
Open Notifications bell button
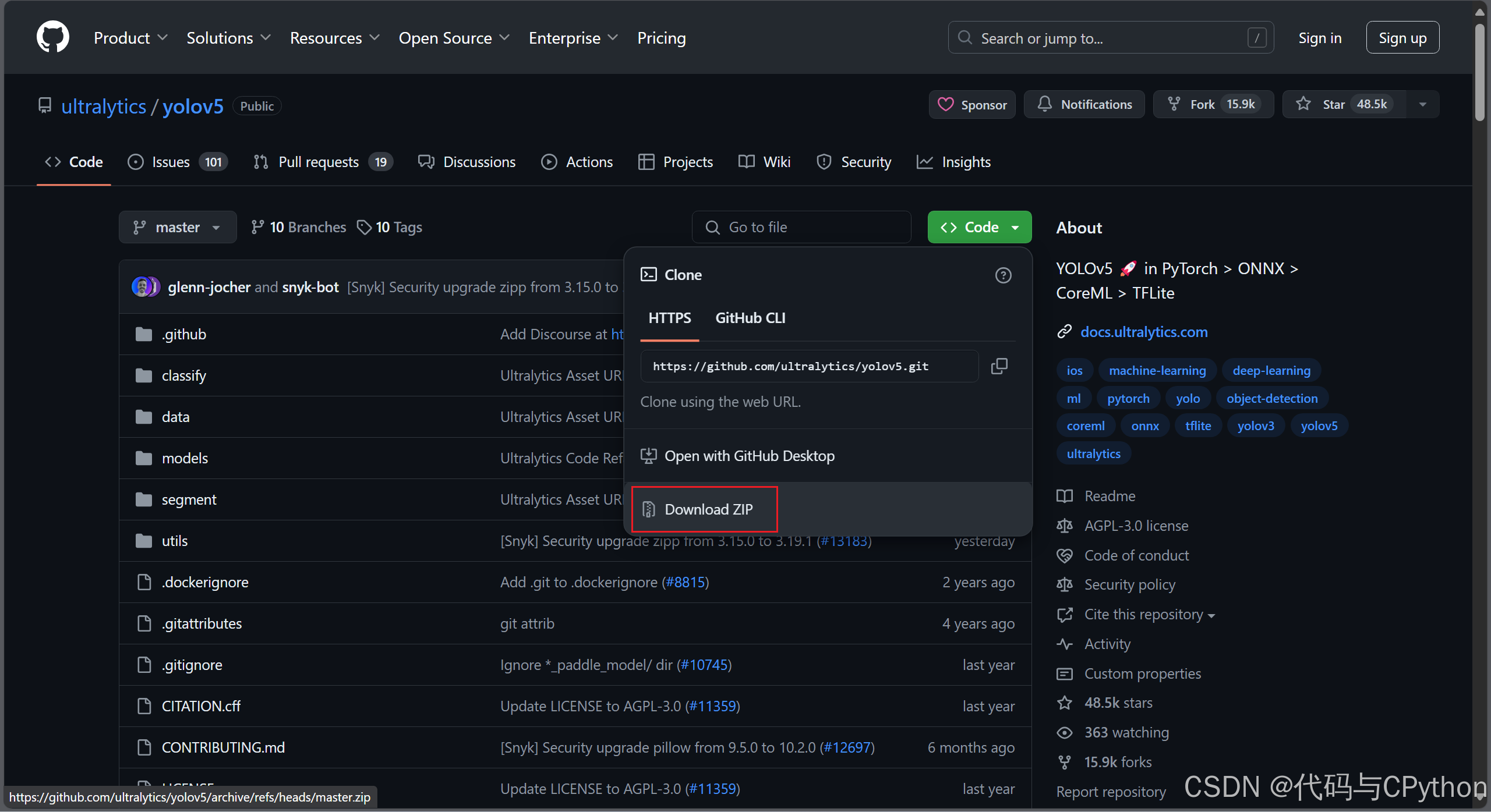click(1084, 105)
